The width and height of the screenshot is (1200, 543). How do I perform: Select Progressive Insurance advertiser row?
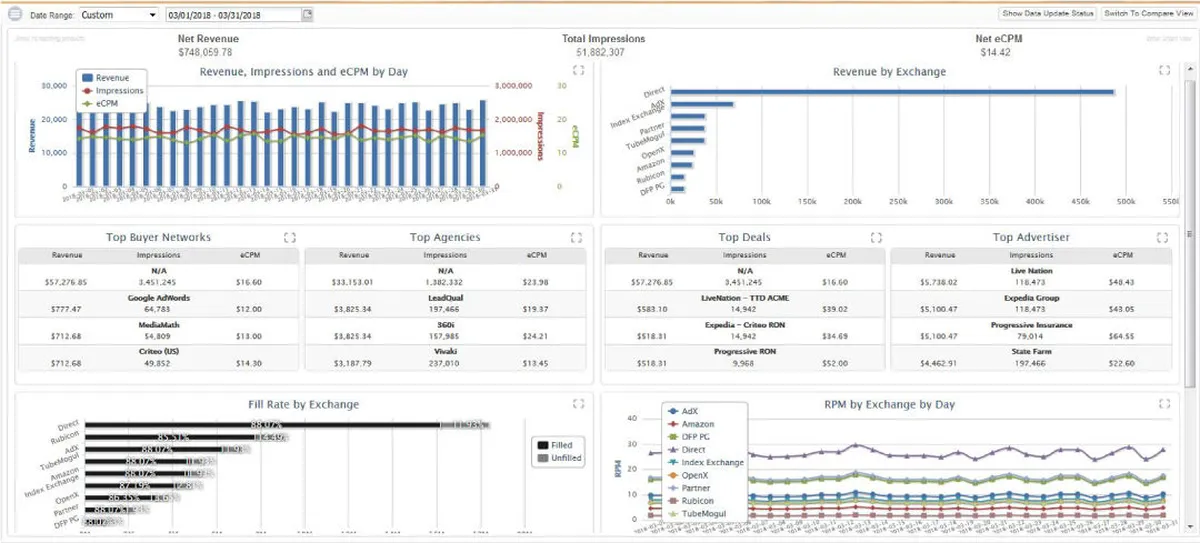[1031, 331]
